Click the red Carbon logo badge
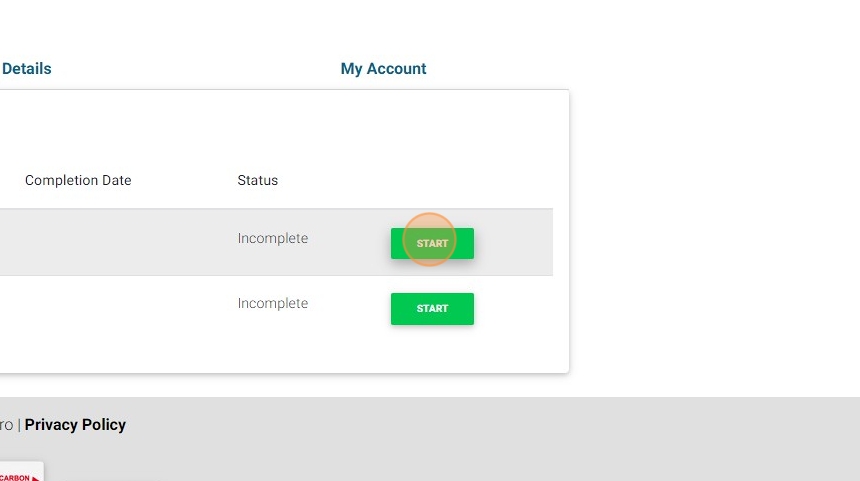 [18, 475]
